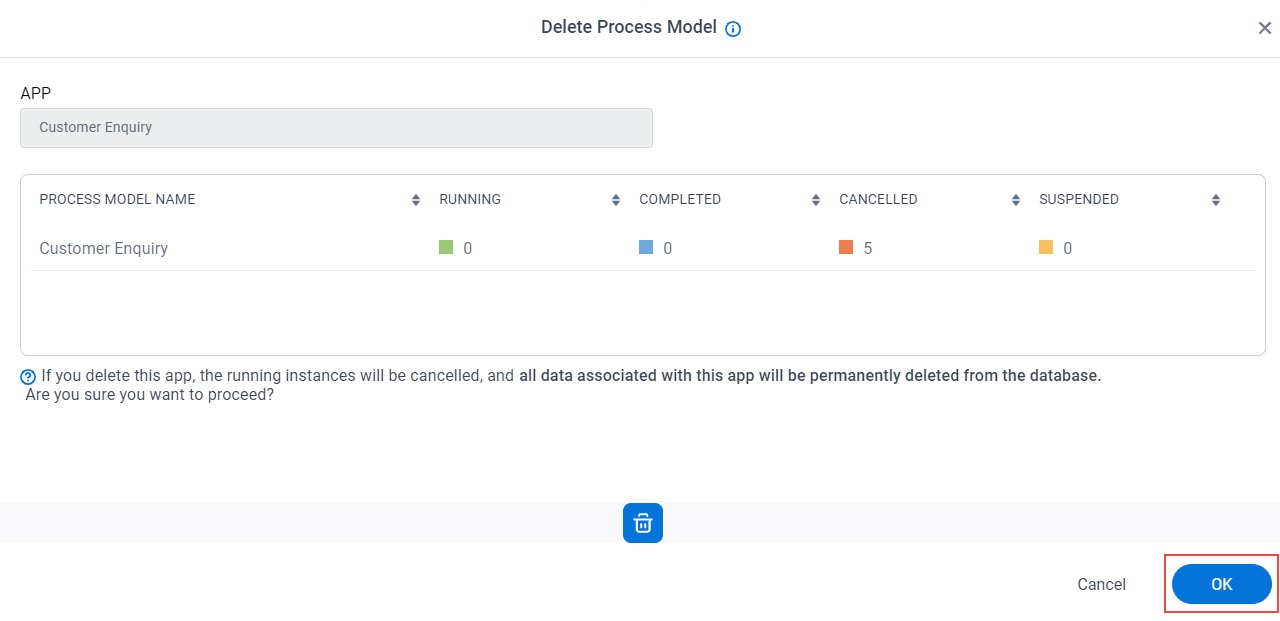The image size is (1280, 621).
Task: Sort by Running column arrows
Action: (616, 200)
